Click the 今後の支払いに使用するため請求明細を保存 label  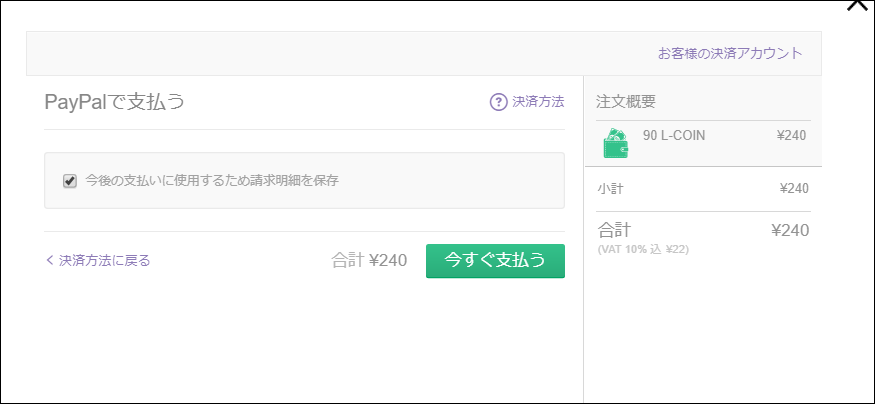click(x=212, y=181)
